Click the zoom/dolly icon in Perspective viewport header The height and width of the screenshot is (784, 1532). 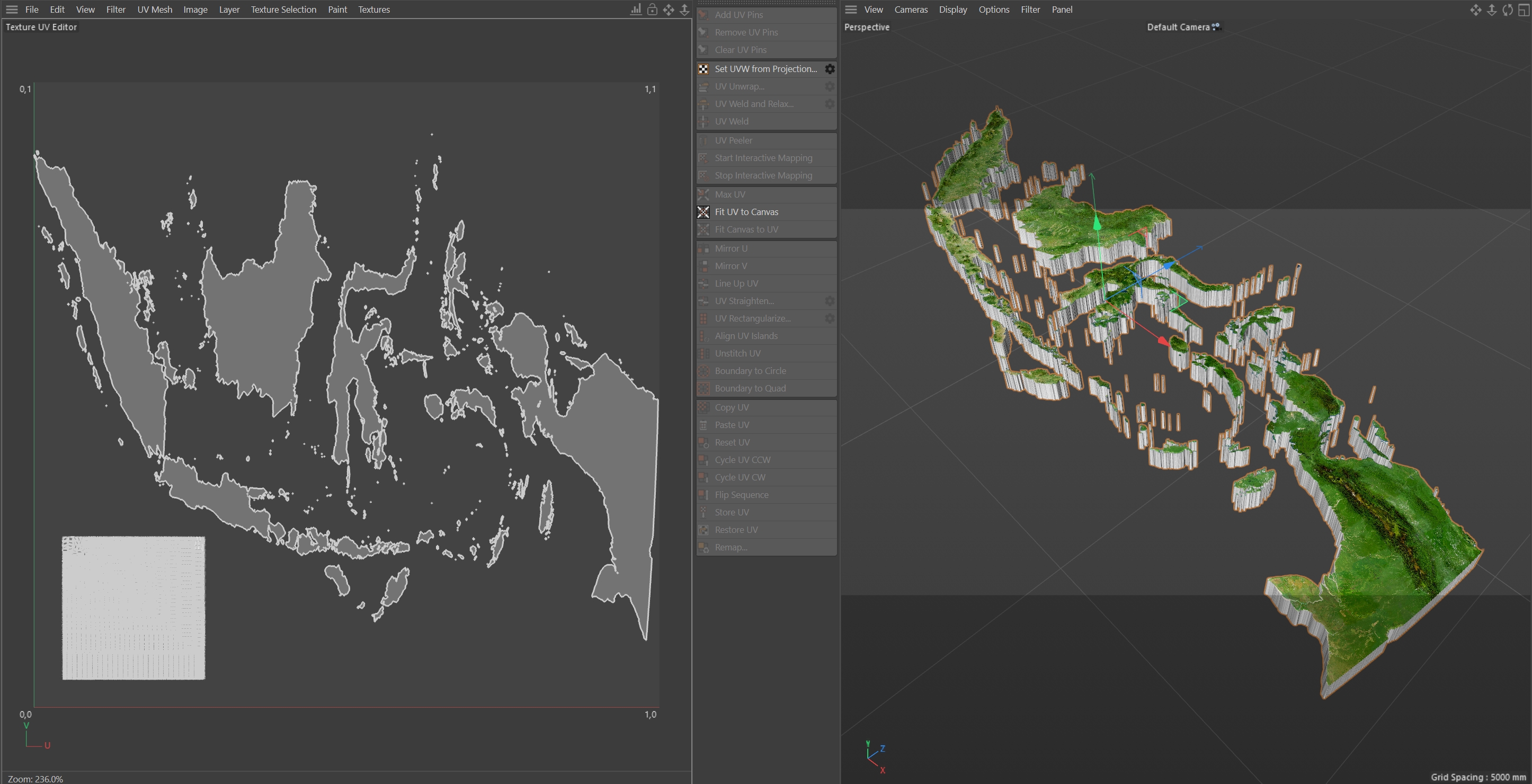point(1492,10)
